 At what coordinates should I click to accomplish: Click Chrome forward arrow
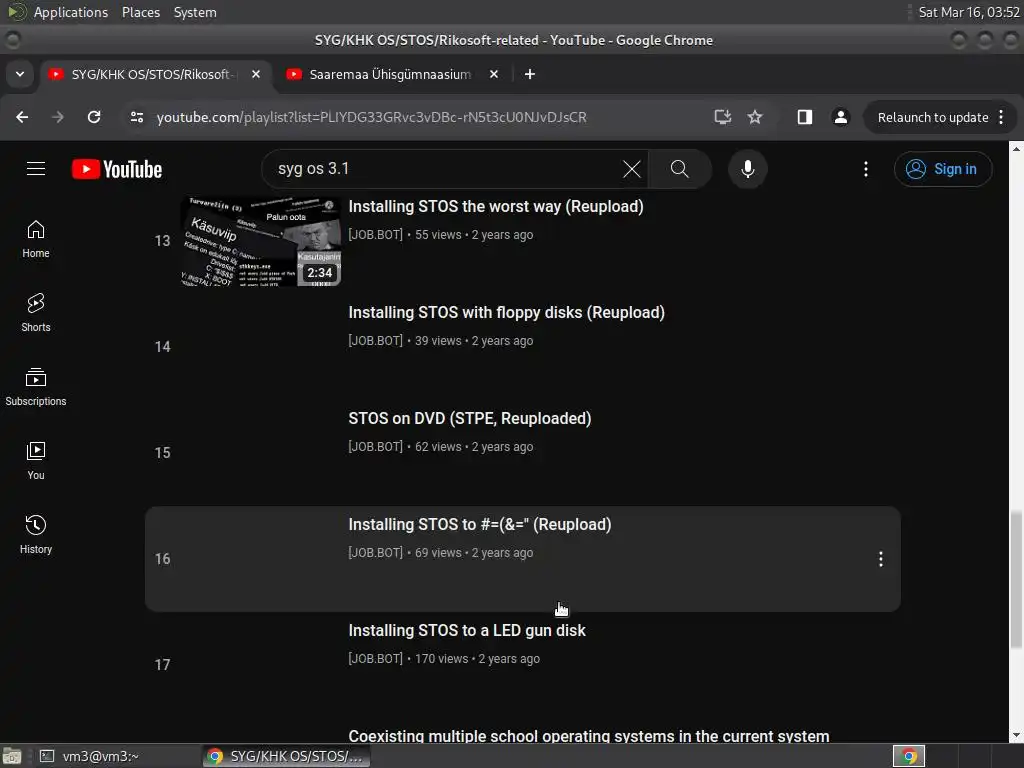coord(58,117)
